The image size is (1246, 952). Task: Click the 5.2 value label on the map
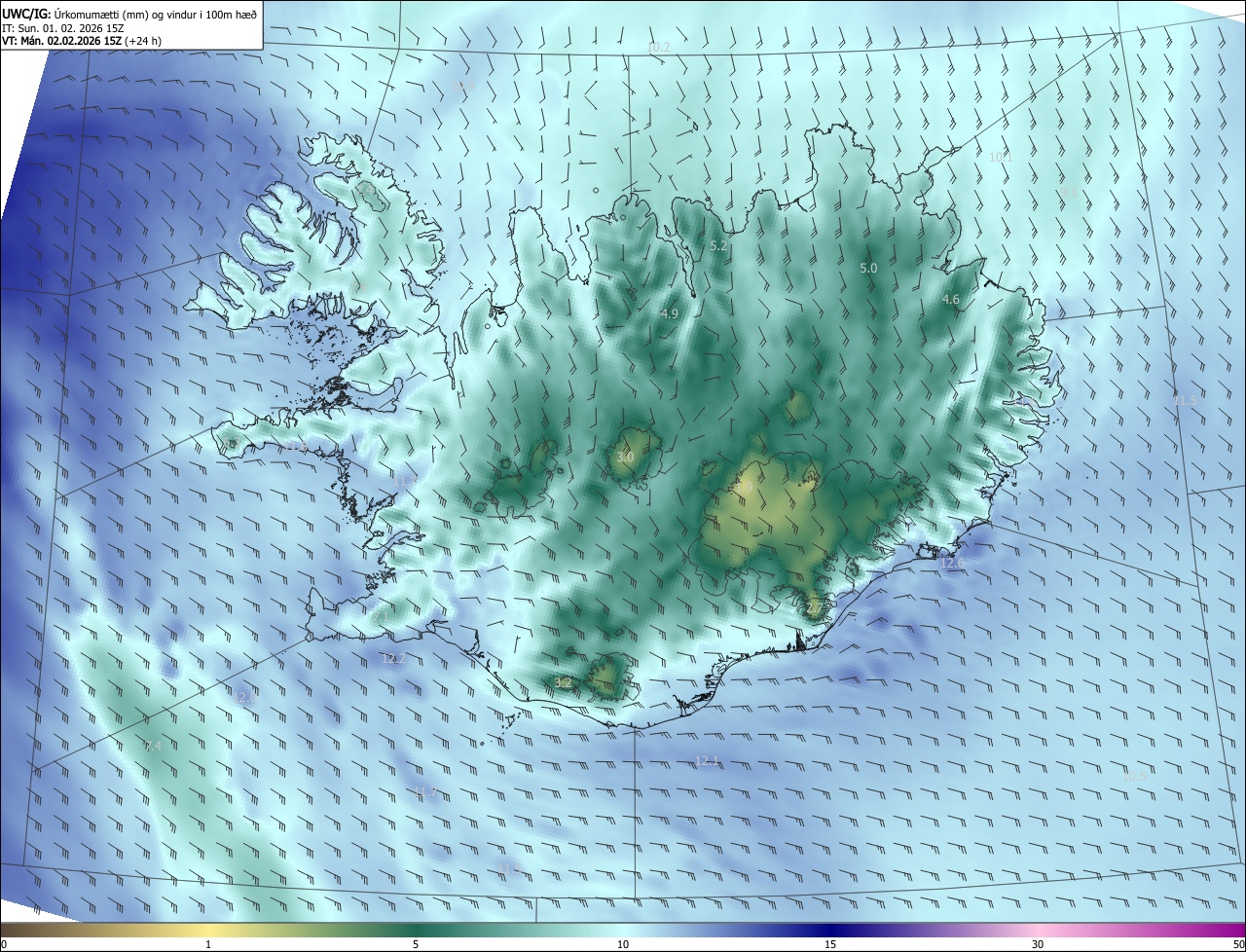click(x=719, y=246)
